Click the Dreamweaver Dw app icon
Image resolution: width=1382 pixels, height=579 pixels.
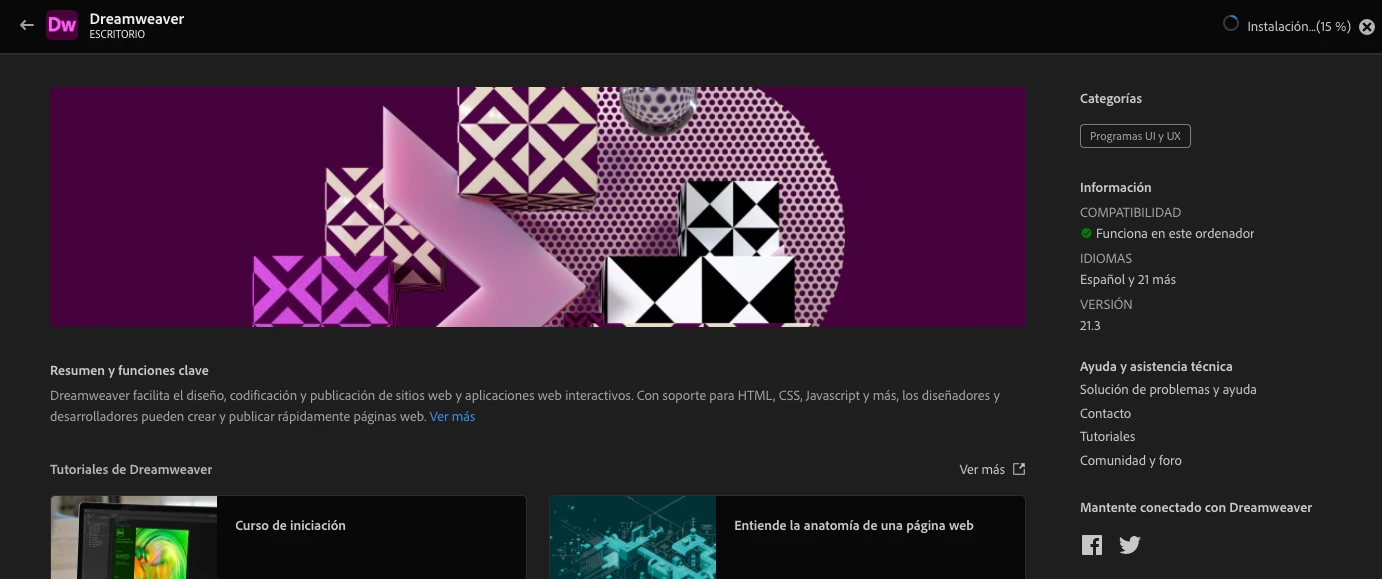tap(62, 26)
